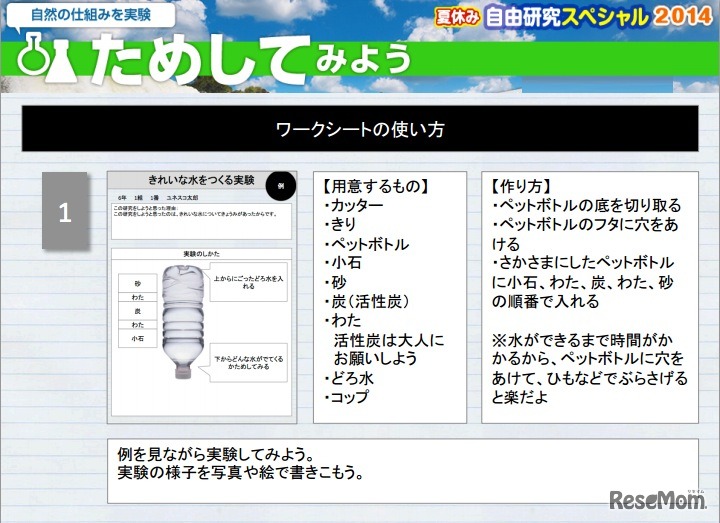720x523 pixels.
Task: Click the ためしてみよう title
Action: tap(250, 60)
